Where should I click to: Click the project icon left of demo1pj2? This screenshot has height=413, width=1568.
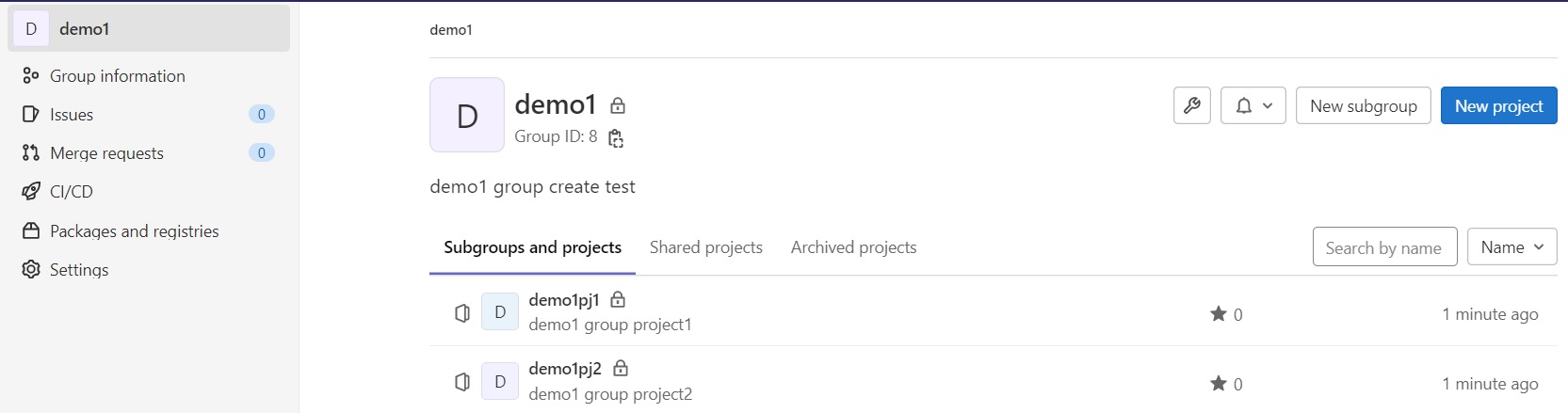[x=461, y=382]
